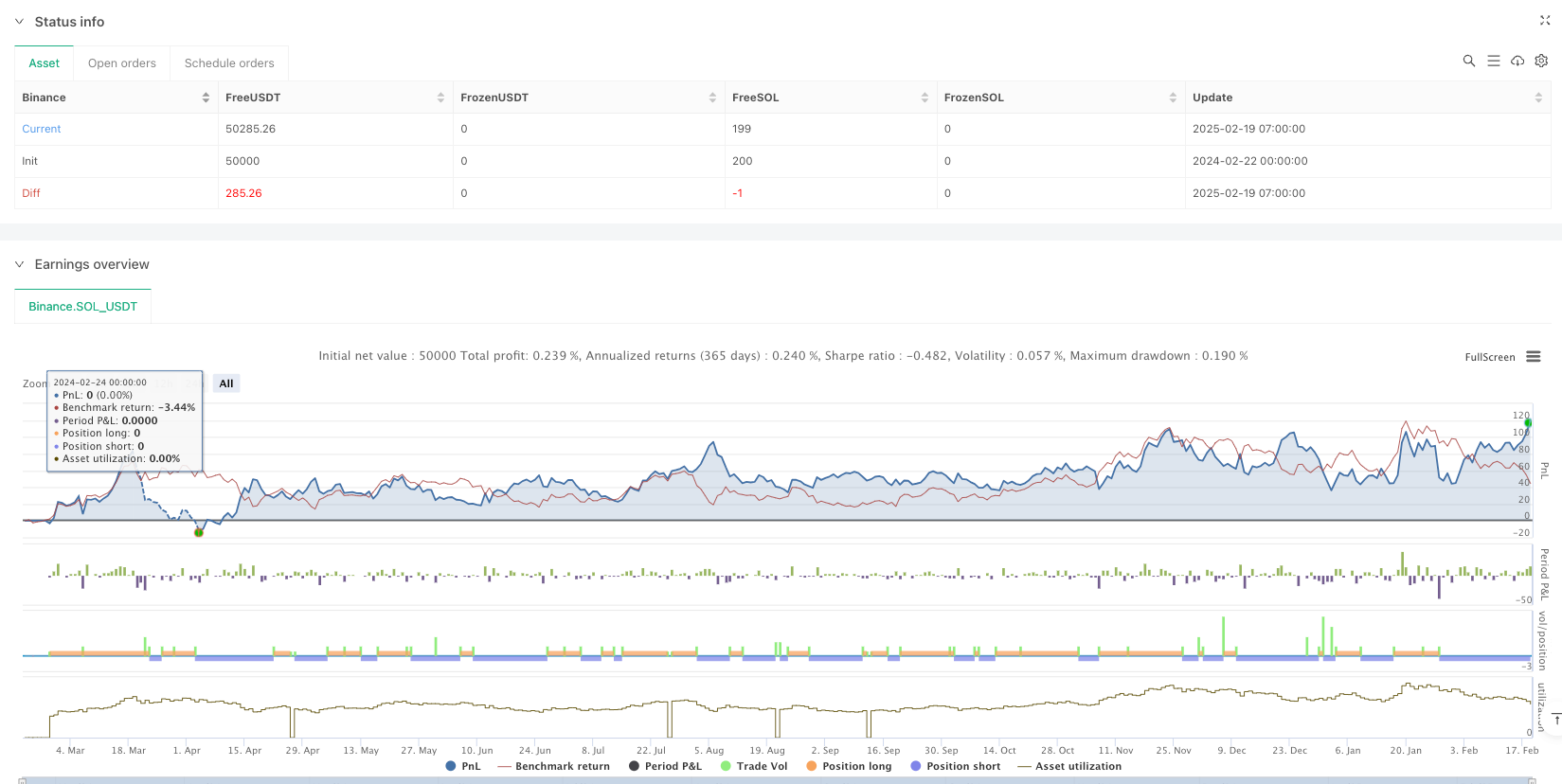This screenshot has height=784, width=1562.
Task: Open the chart hamburger context menu
Action: tap(1534, 357)
